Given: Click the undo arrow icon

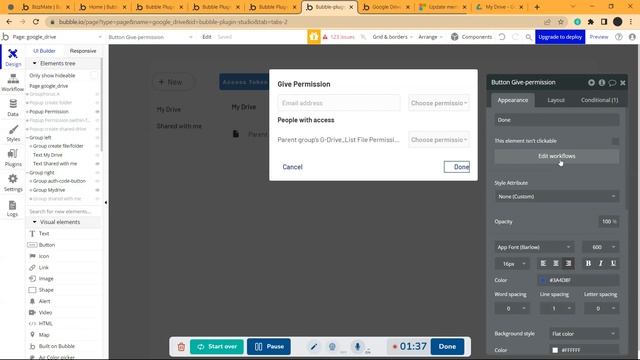Looking at the screenshot, I should click(x=502, y=37).
